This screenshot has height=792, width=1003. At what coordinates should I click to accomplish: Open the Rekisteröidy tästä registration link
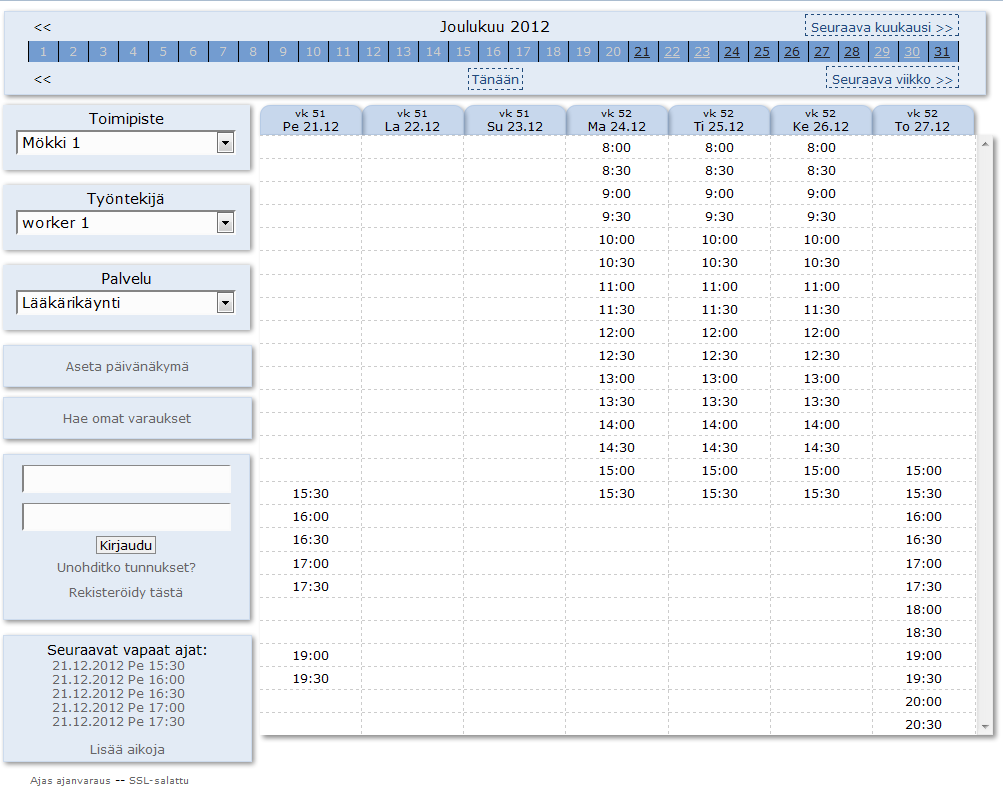pos(126,592)
